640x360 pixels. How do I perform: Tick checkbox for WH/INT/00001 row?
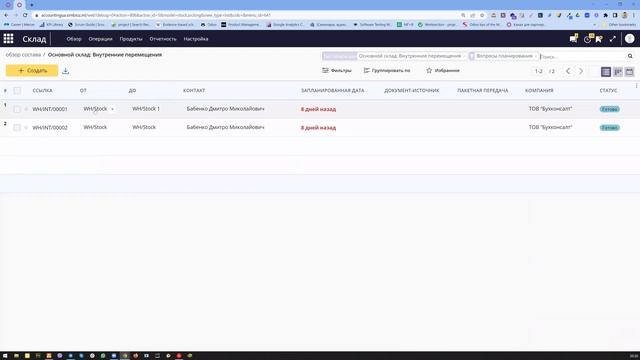point(17,109)
